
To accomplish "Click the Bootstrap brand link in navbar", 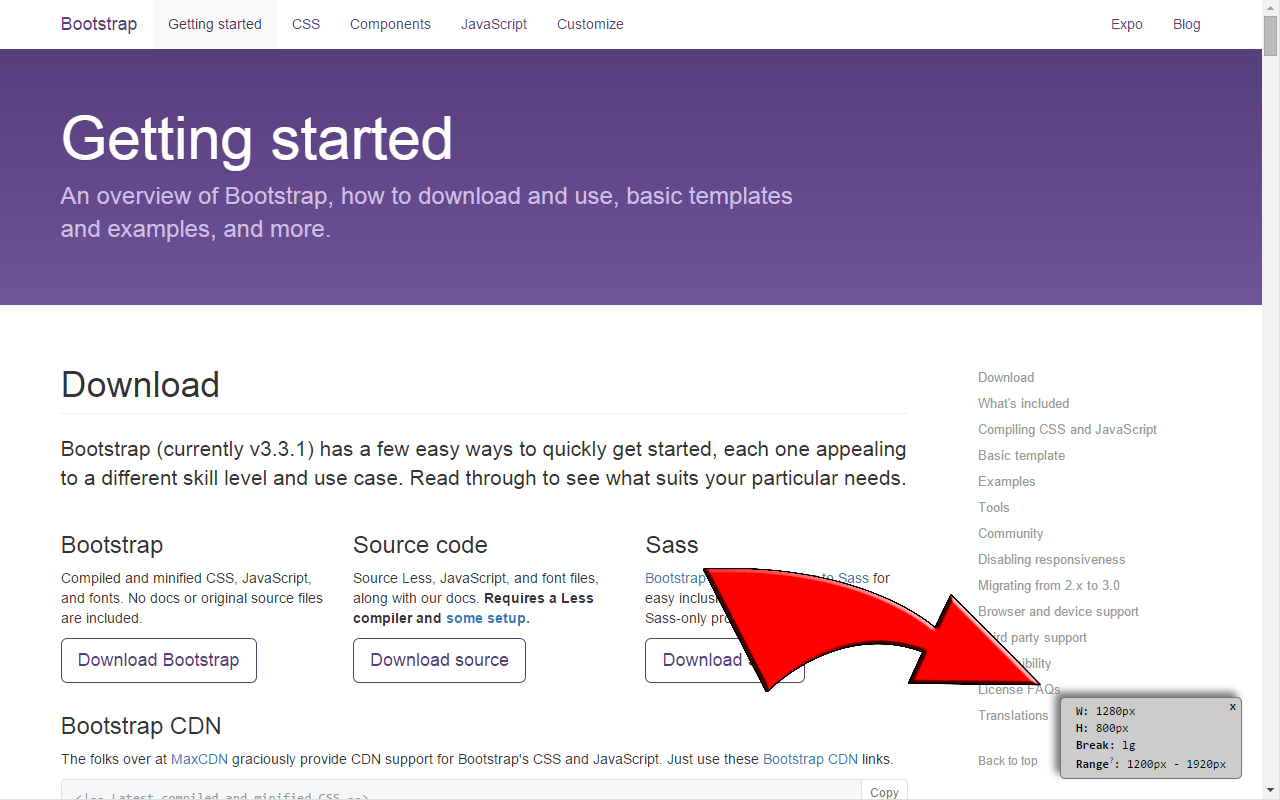I will 99,24.
